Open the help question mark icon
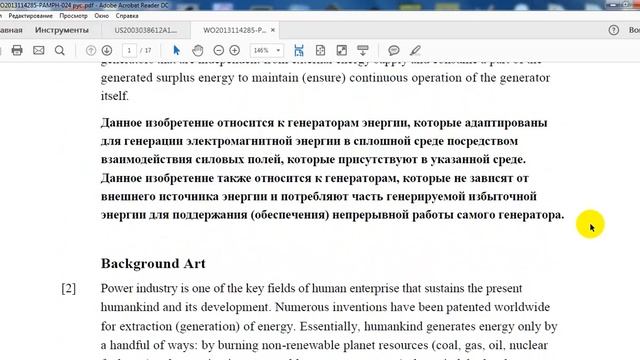The width and height of the screenshot is (640, 360). (x=613, y=30)
